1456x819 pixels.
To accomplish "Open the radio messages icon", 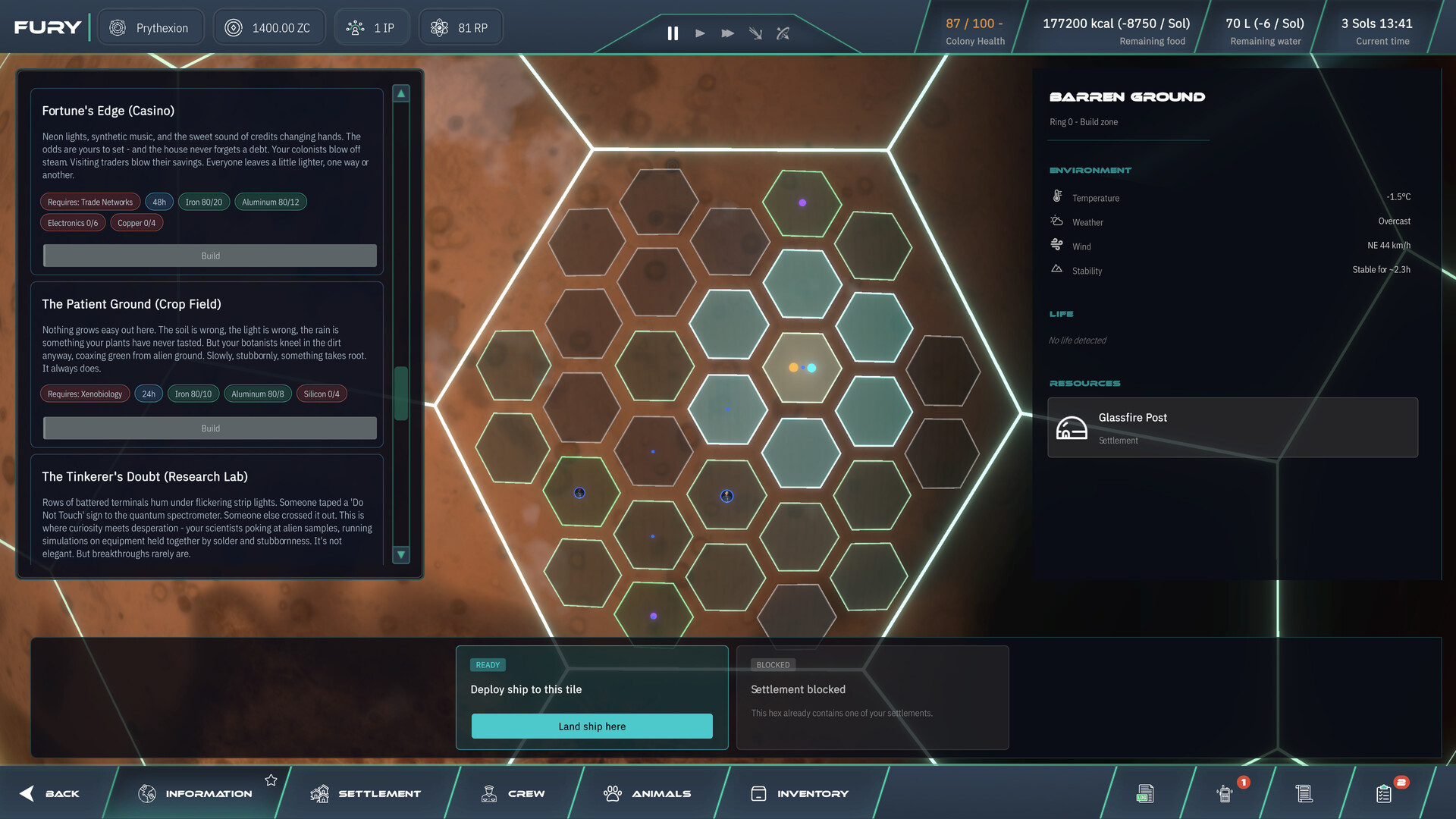I will (1224, 794).
